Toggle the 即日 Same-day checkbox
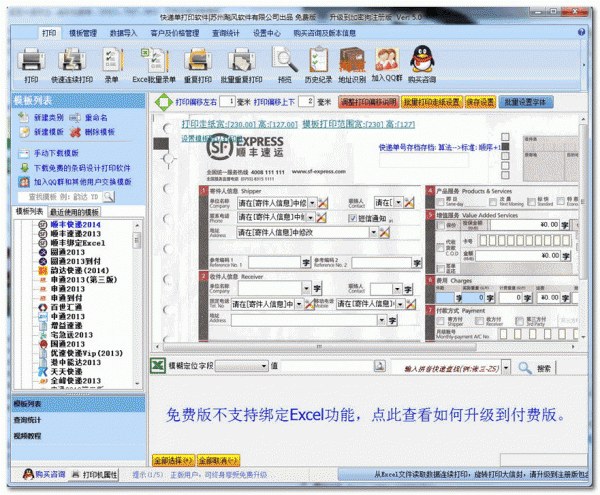The height and width of the screenshot is (495, 600). coord(440,202)
